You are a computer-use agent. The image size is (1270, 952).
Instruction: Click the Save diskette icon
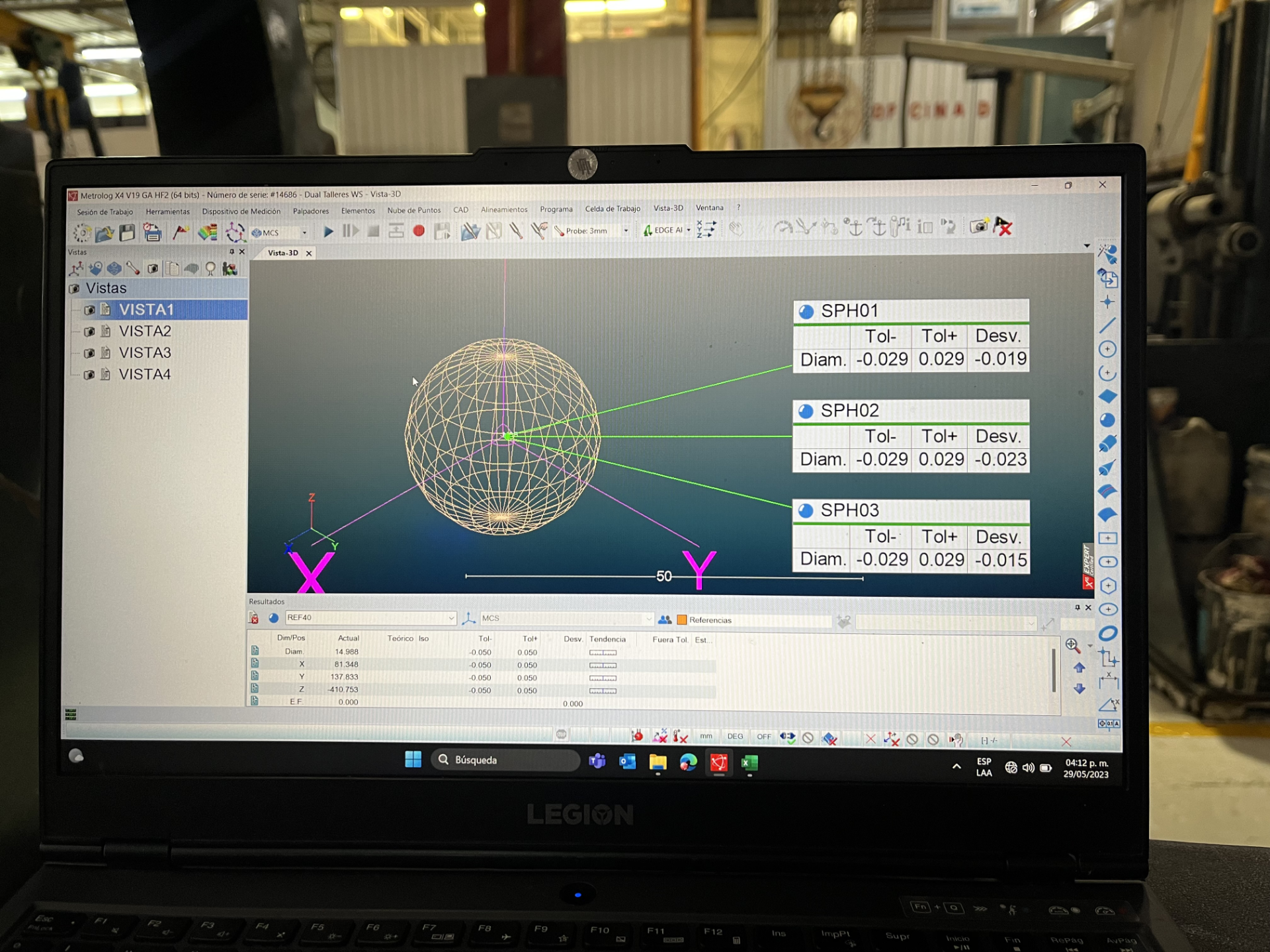click(x=127, y=233)
